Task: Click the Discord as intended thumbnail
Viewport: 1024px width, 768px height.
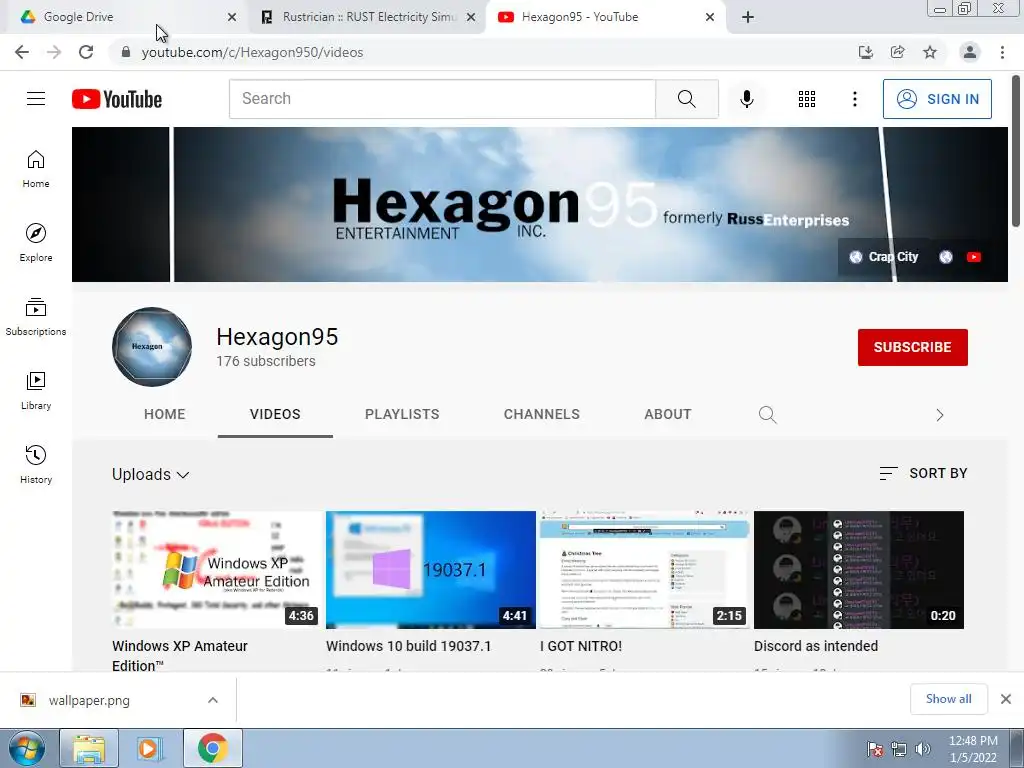Action: [858, 569]
